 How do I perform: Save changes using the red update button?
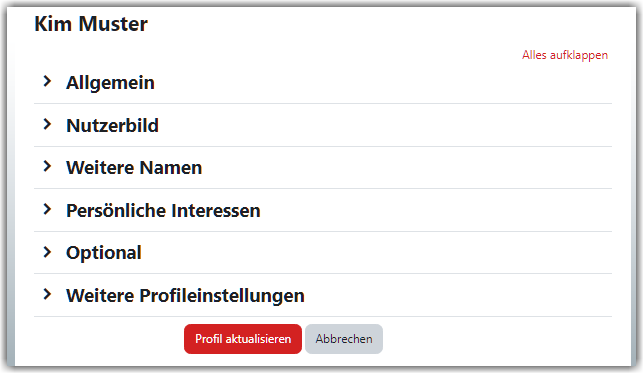tap(243, 339)
